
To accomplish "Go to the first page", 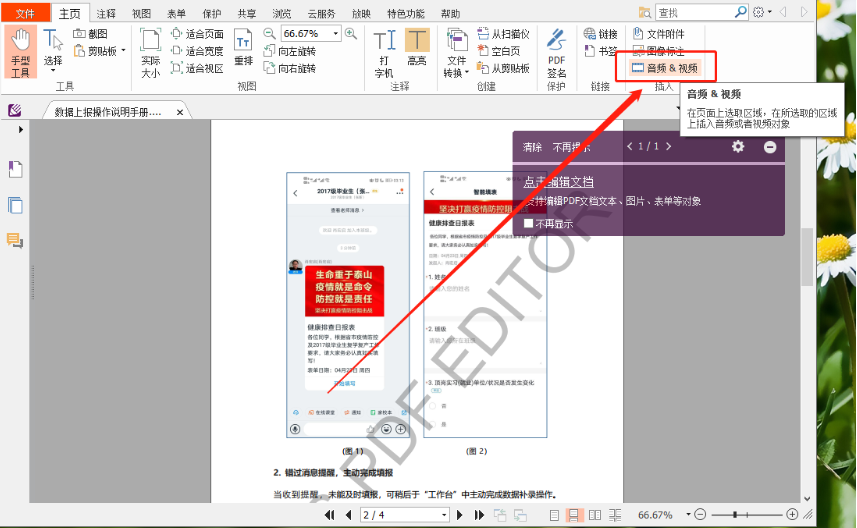I will (329, 515).
